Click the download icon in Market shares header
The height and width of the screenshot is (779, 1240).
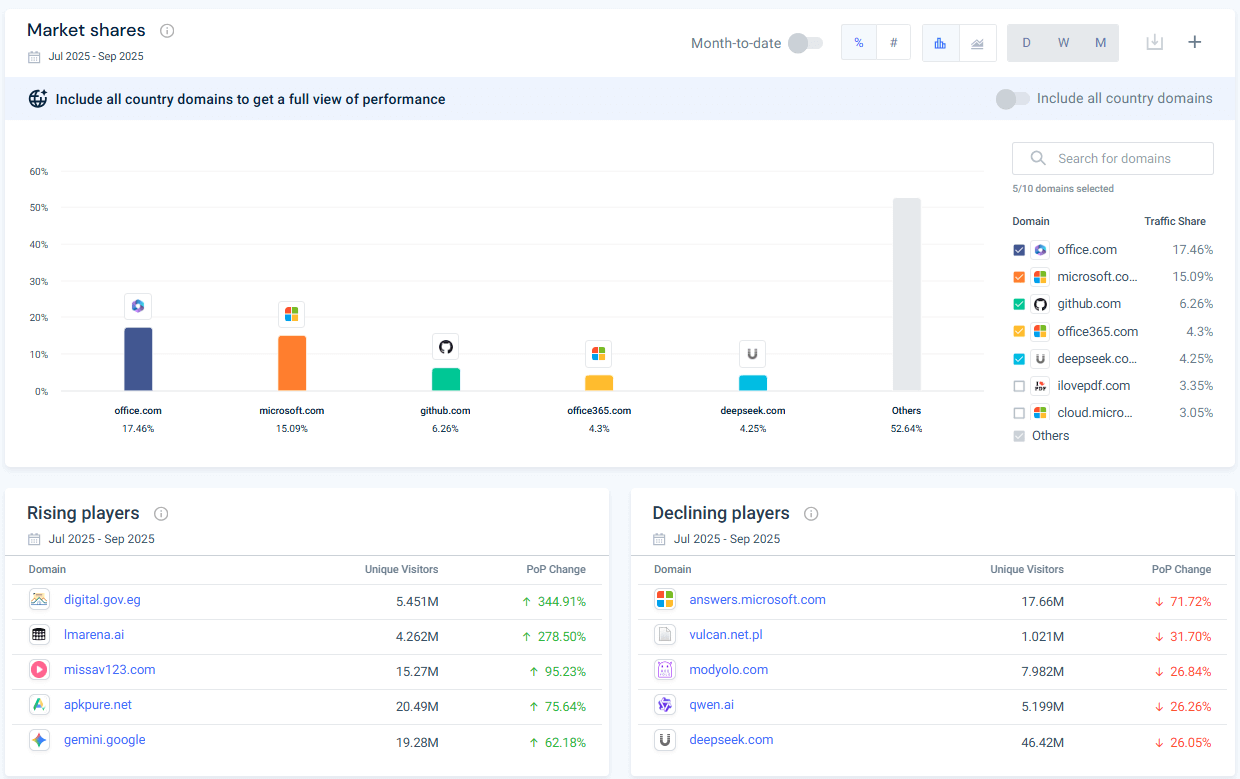1154,42
